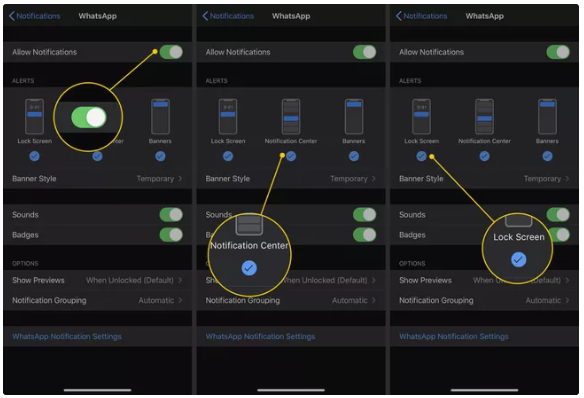
Task: Tap home indicator bar in left screenshot
Action: (98, 390)
